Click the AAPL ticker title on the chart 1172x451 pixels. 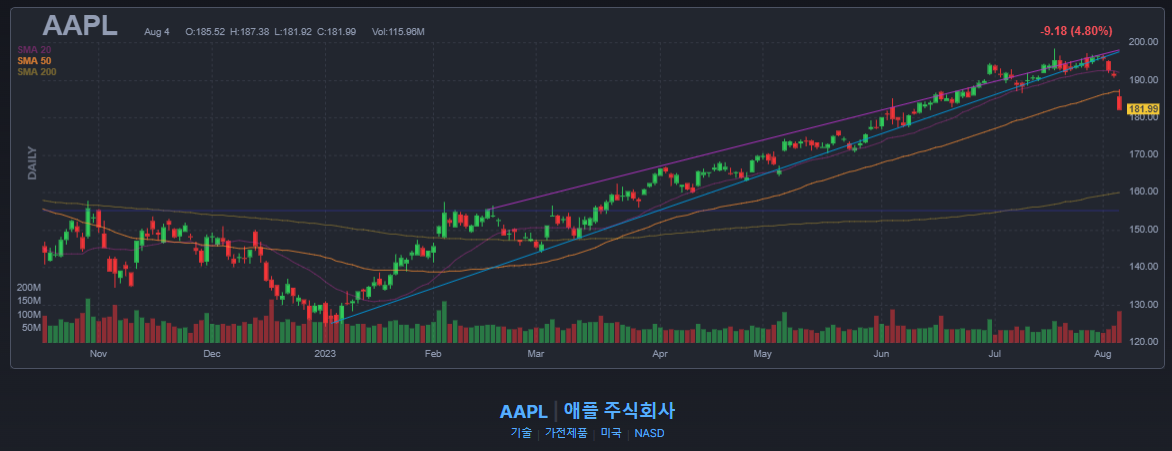click(x=80, y=25)
